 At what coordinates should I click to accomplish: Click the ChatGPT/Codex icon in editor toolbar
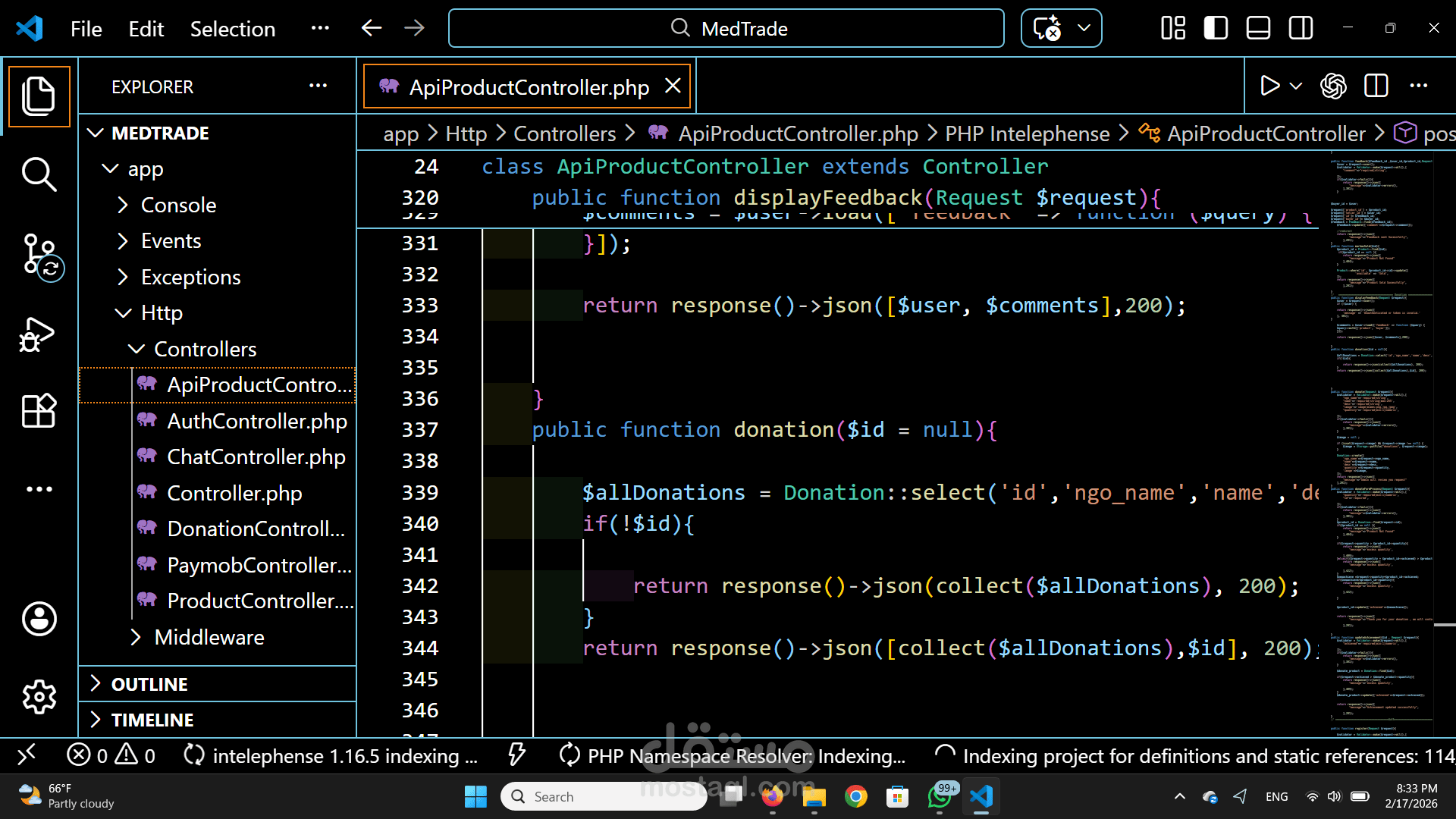point(1333,86)
